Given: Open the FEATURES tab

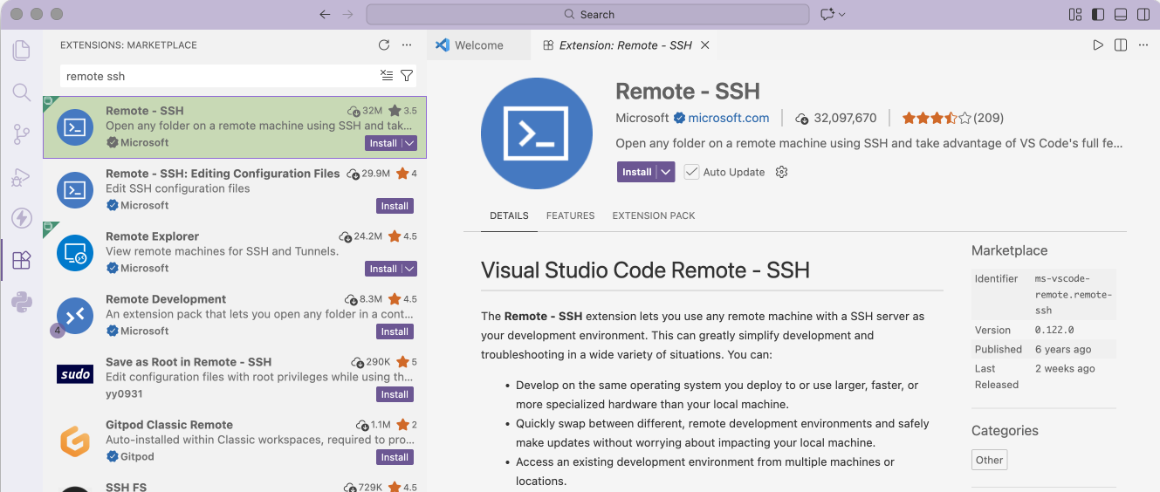Looking at the screenshot, I should [570, 216].
